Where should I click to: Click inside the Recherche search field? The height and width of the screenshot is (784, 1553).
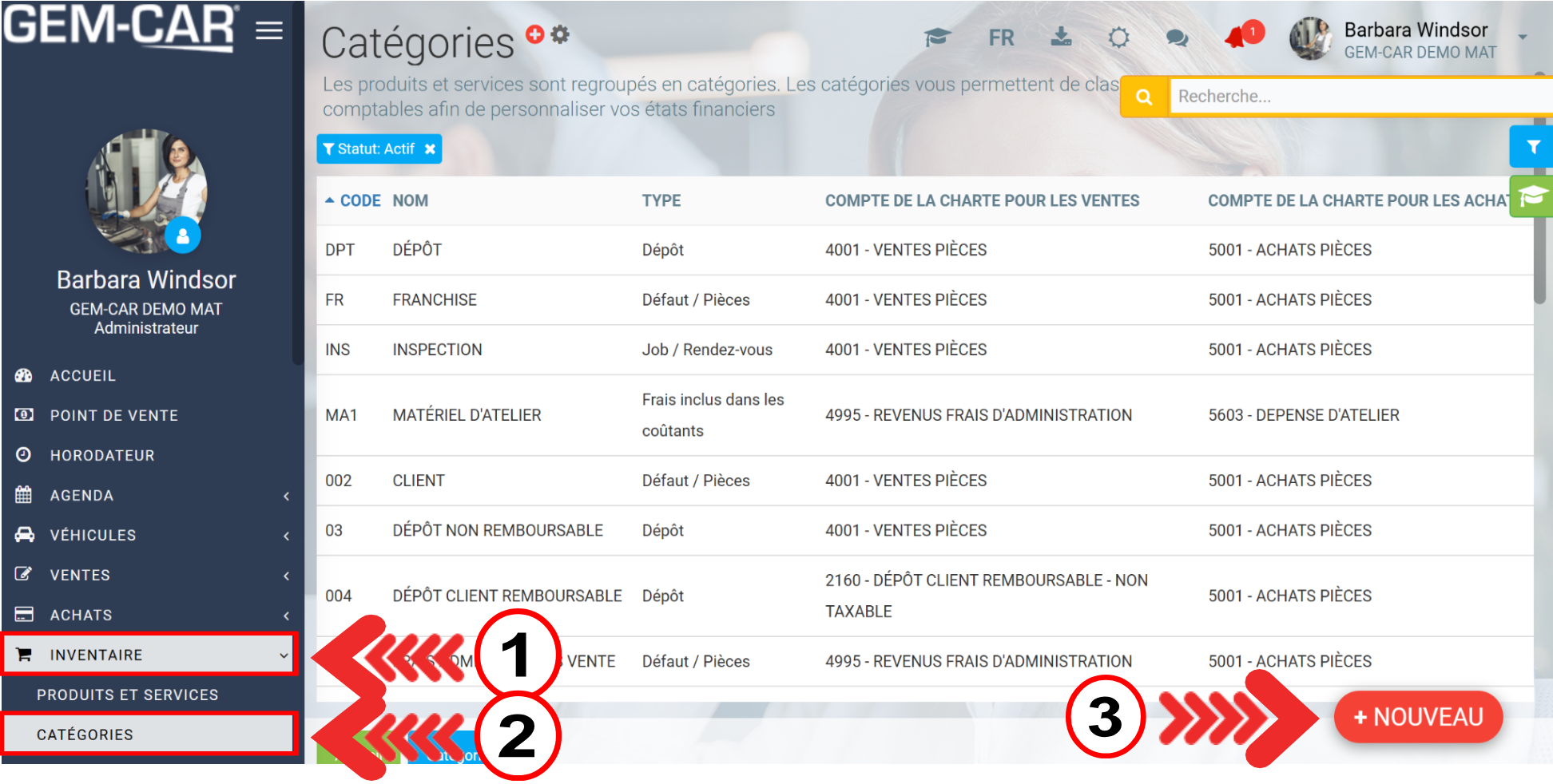point(1358,97)
